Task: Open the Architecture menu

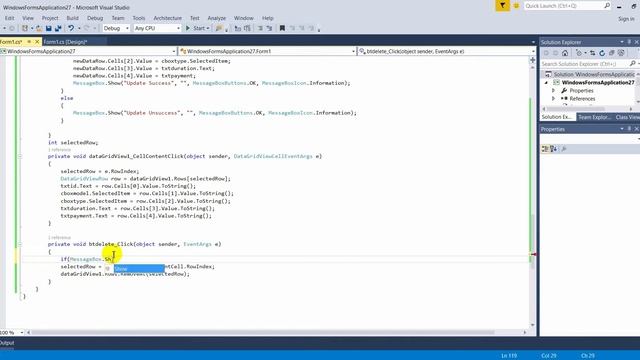Action: (x=167, y=18)
